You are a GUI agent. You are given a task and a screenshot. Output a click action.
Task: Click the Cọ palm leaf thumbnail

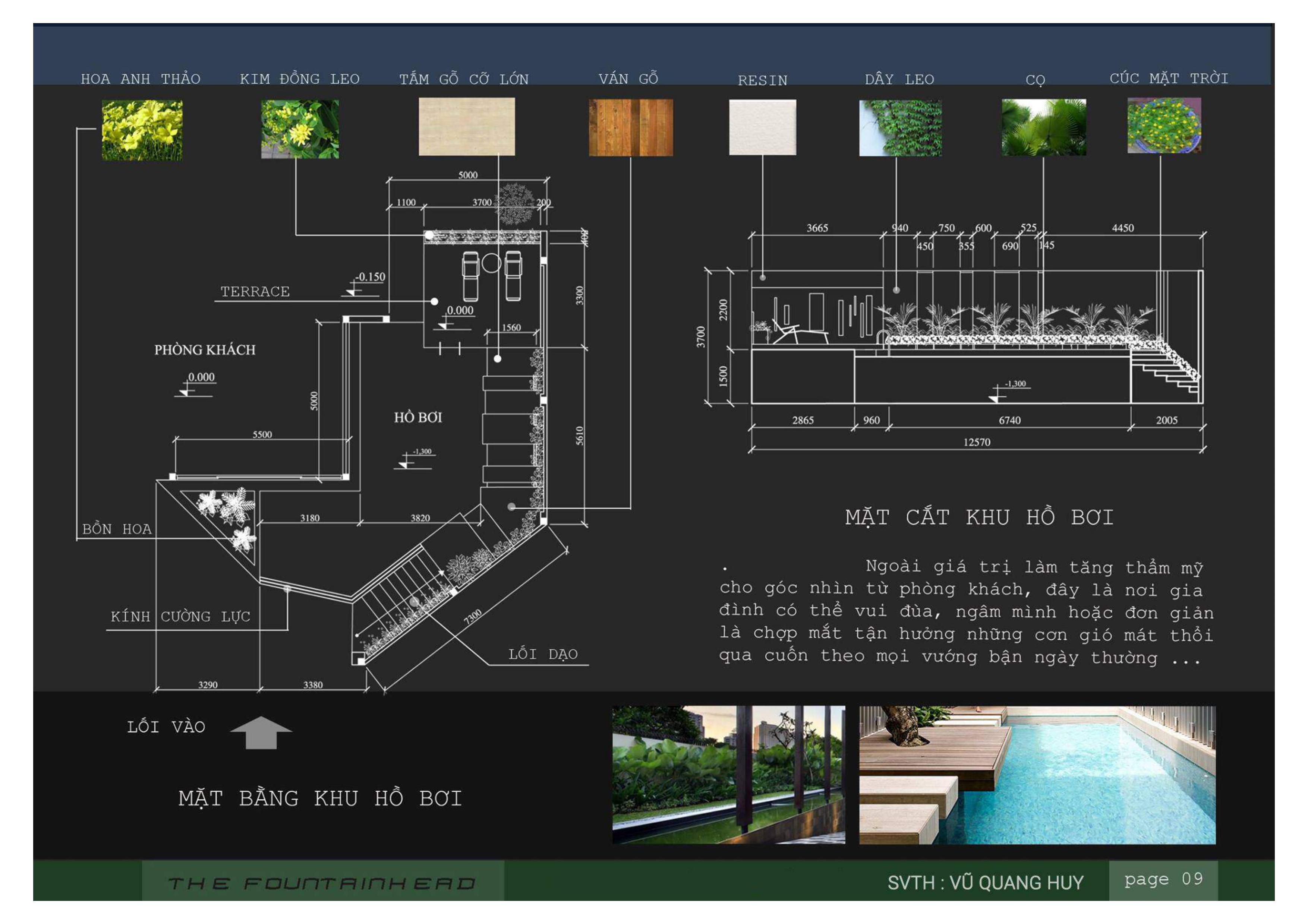(x=1044, y=127)
